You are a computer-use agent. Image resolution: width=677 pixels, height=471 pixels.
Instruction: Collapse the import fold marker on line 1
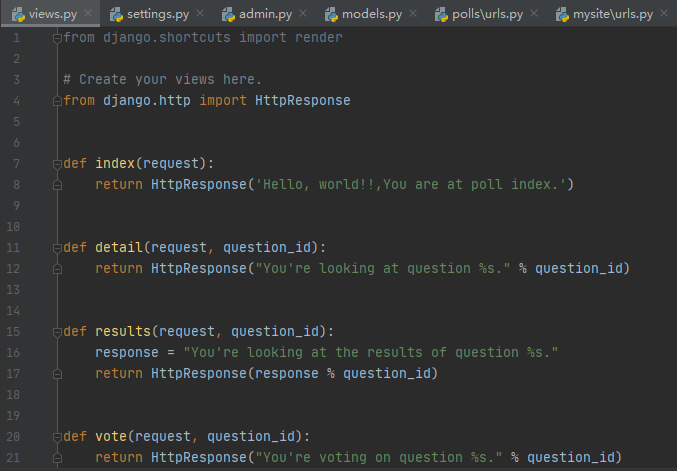click(x=56, y=37)
